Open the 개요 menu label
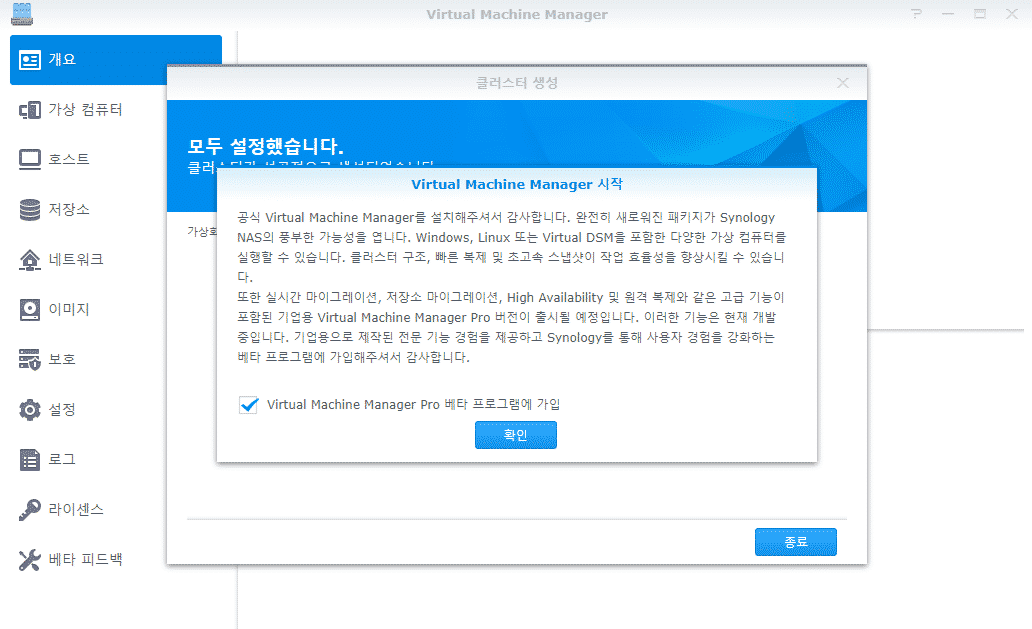1032x629 pixels. [63, 60]
